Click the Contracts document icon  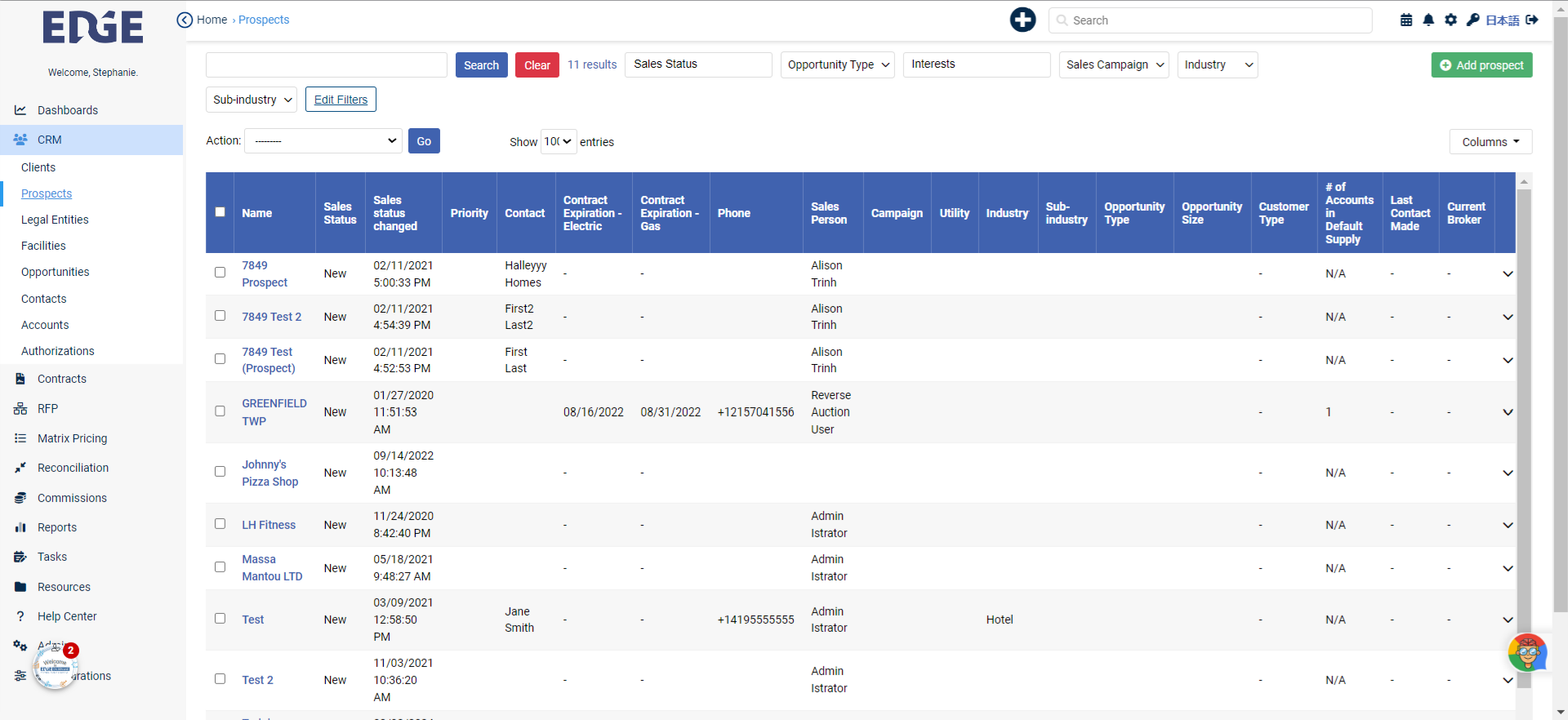point(20,379)
